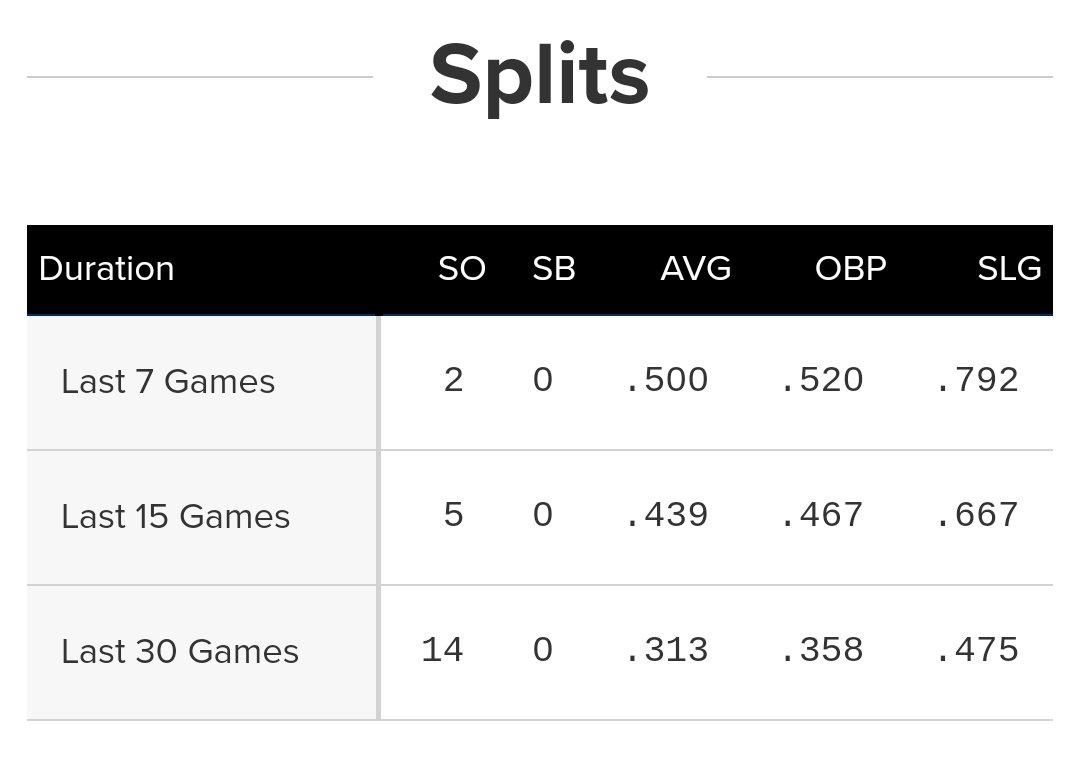Sort by the Duration column header

[x=107, y=269]
